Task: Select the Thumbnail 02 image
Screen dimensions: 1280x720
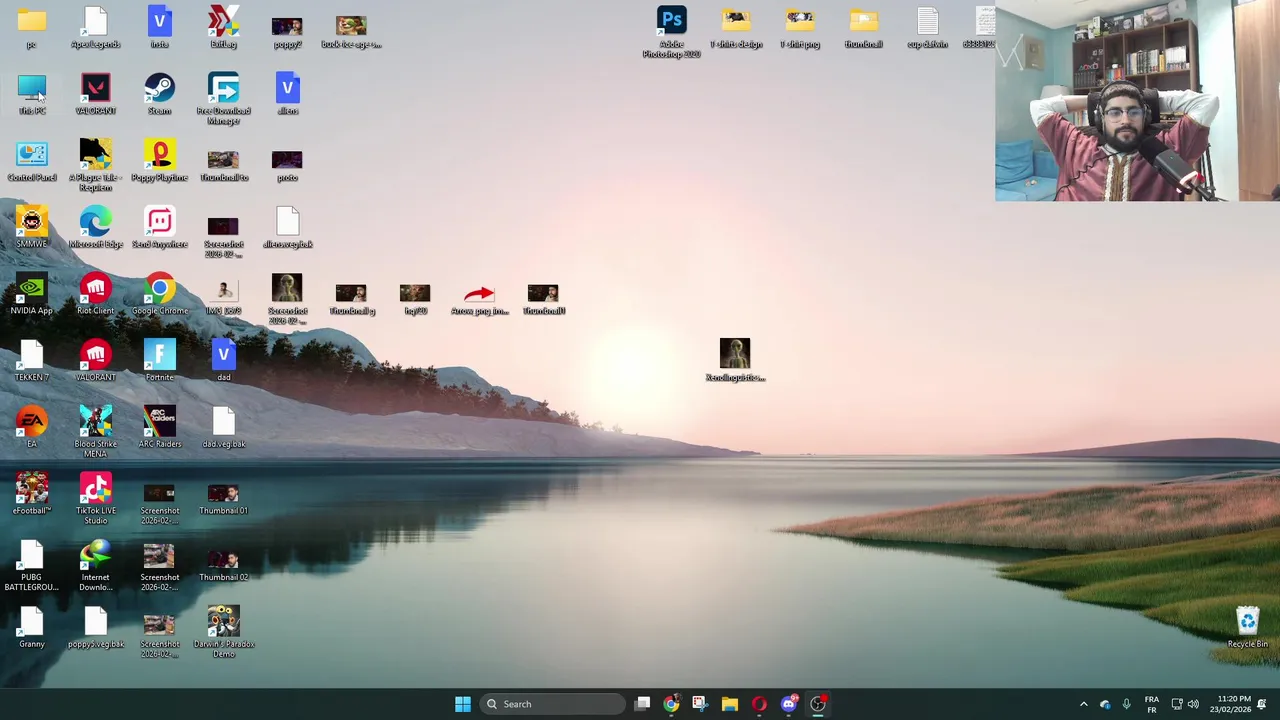Action: click(223, 566)
